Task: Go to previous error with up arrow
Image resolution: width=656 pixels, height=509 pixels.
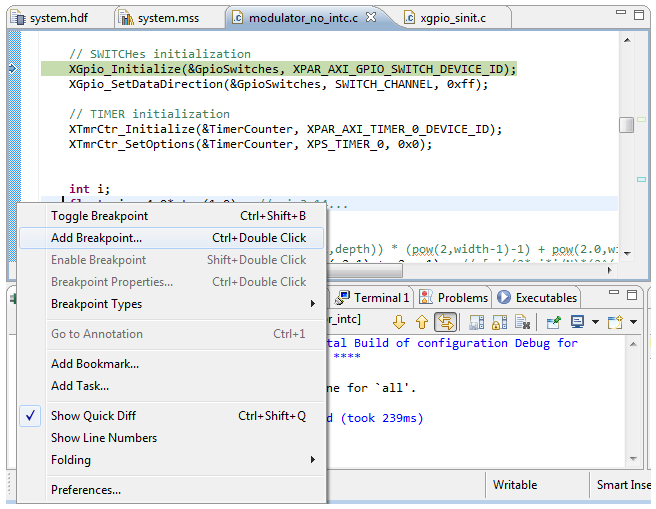Action: point(422,322)
